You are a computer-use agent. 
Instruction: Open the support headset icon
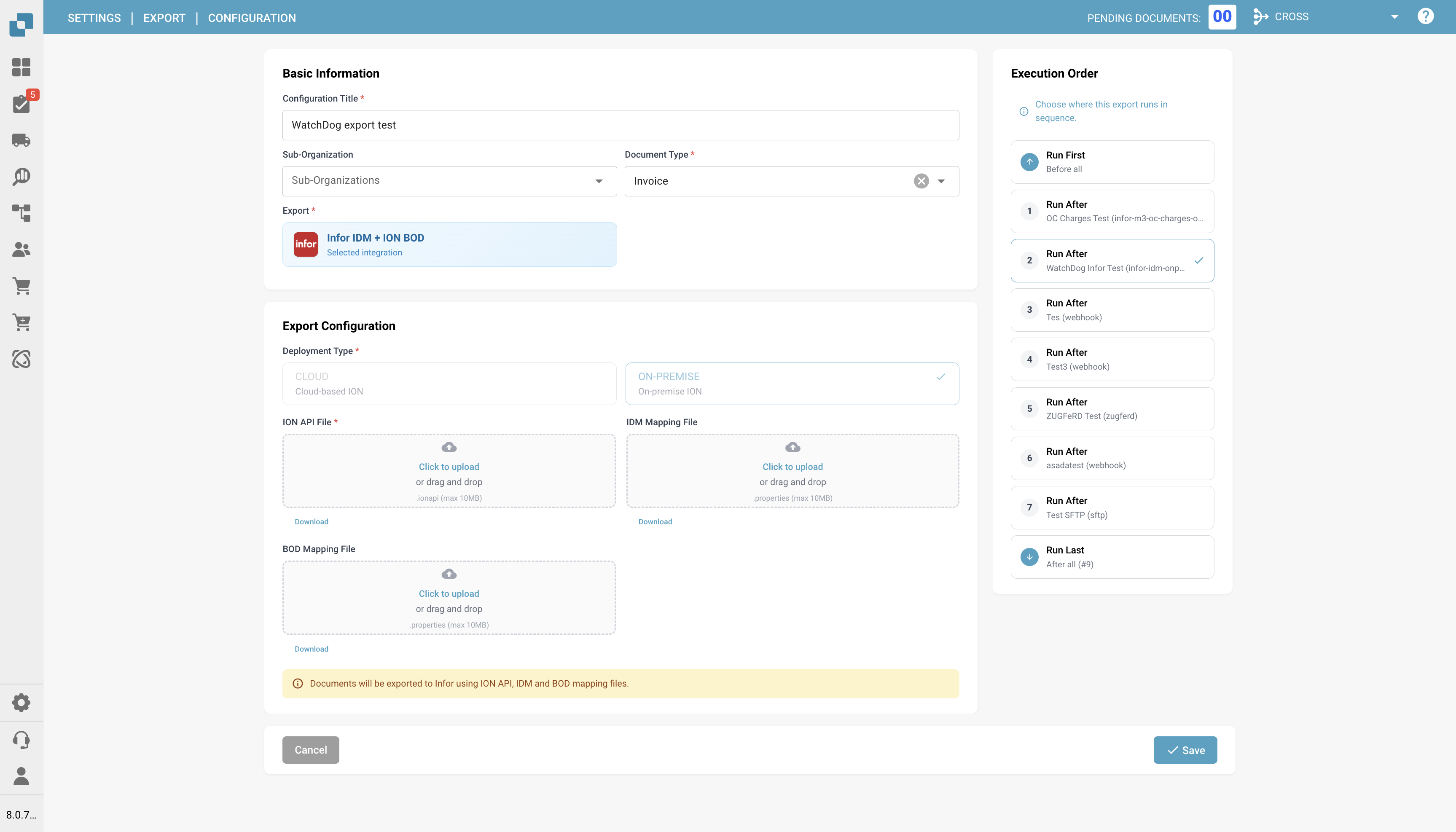click(21, 739)
